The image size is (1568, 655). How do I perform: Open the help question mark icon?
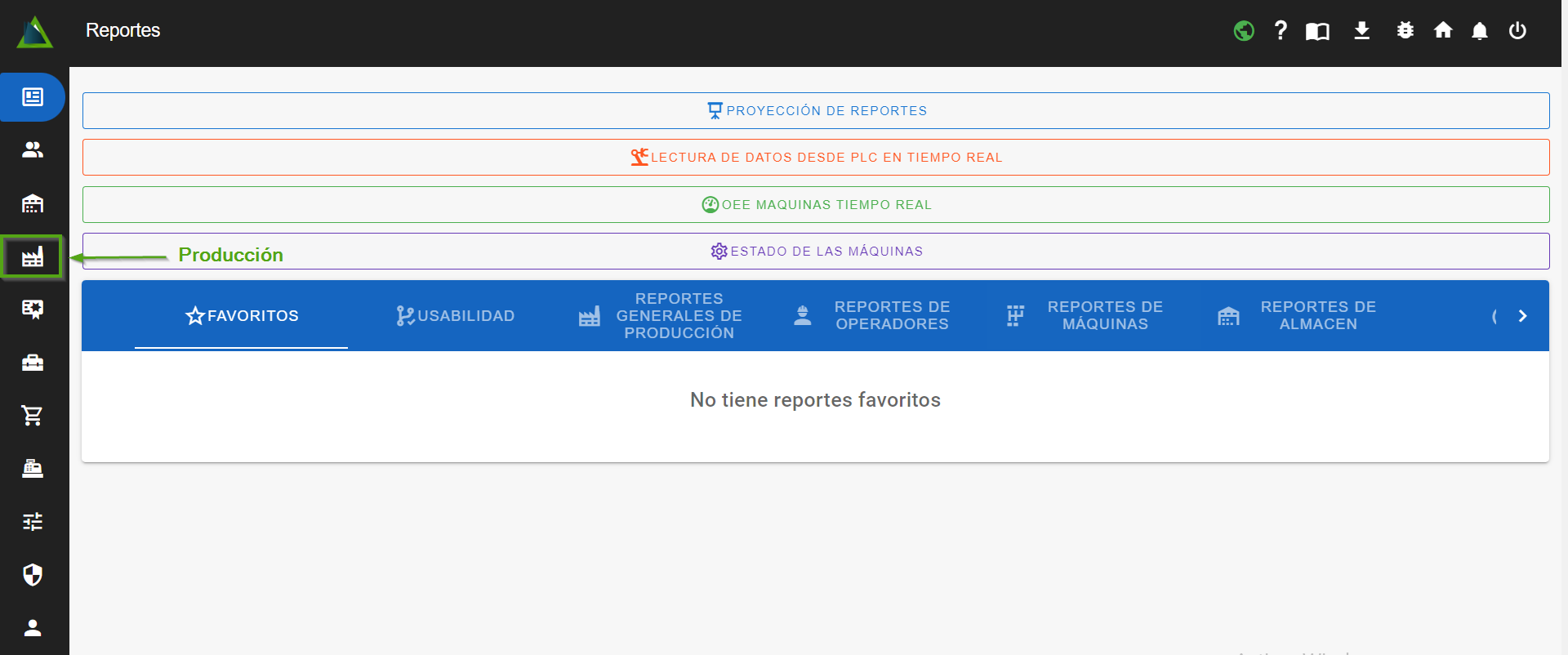pyautogui.click(x=1281, y=31)
